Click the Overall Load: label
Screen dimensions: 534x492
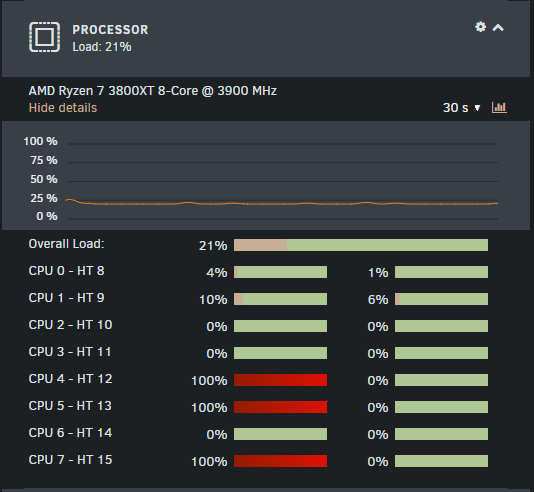pos(66,244)
